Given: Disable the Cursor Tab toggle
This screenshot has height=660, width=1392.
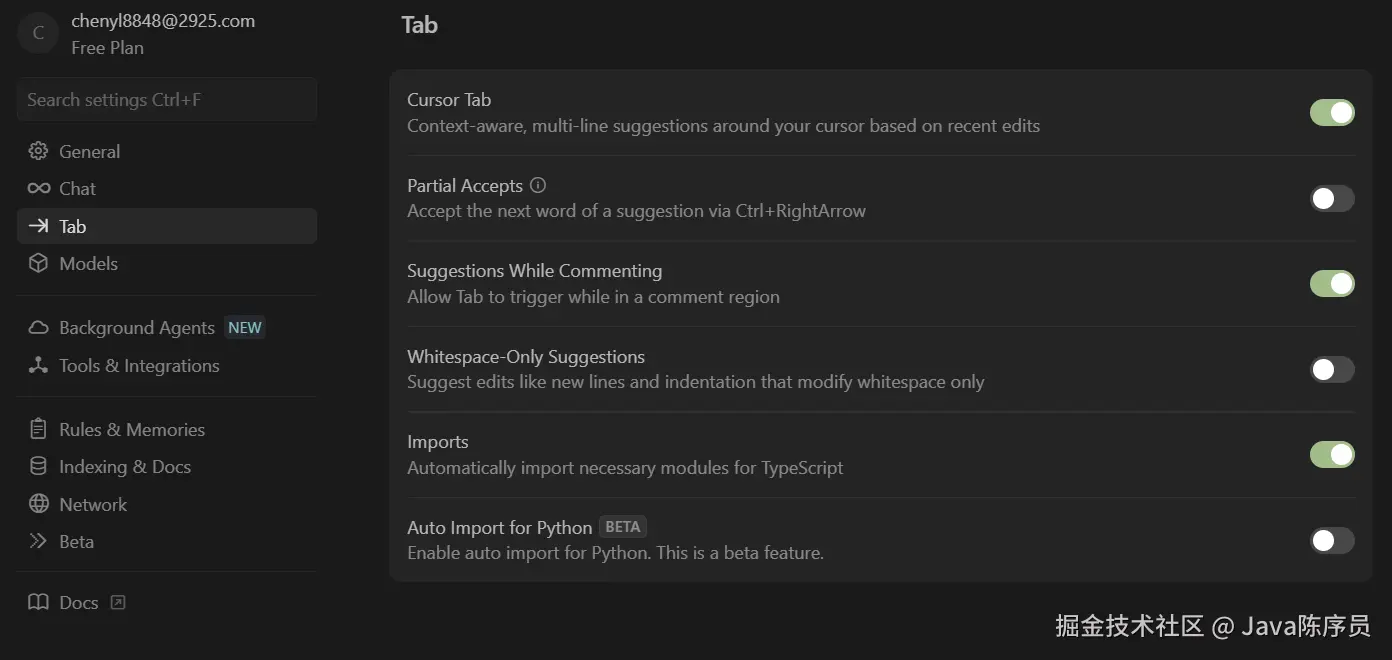Looking at the screenshot, I should point(1332,112).
